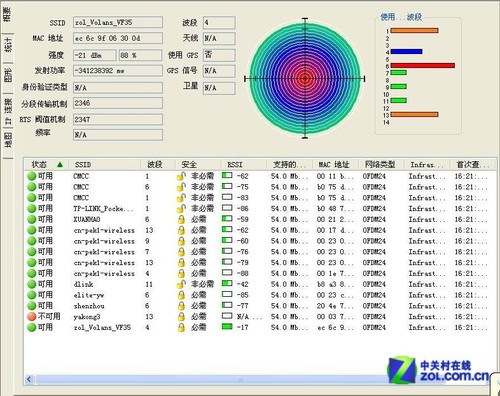Click the signal bar icon beside RSSI -59
This screenshot has height=396, width=500.
tap(227, 219)
